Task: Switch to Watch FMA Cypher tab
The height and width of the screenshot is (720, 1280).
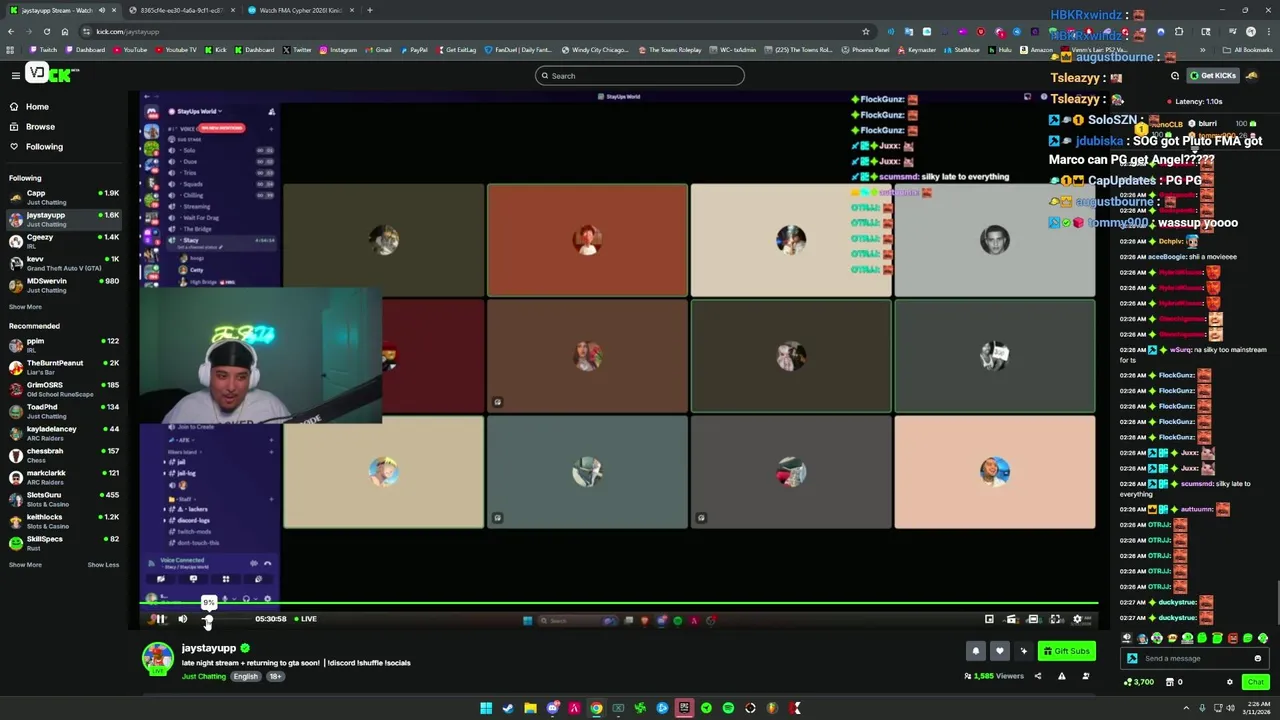Action: click(300, 10)
